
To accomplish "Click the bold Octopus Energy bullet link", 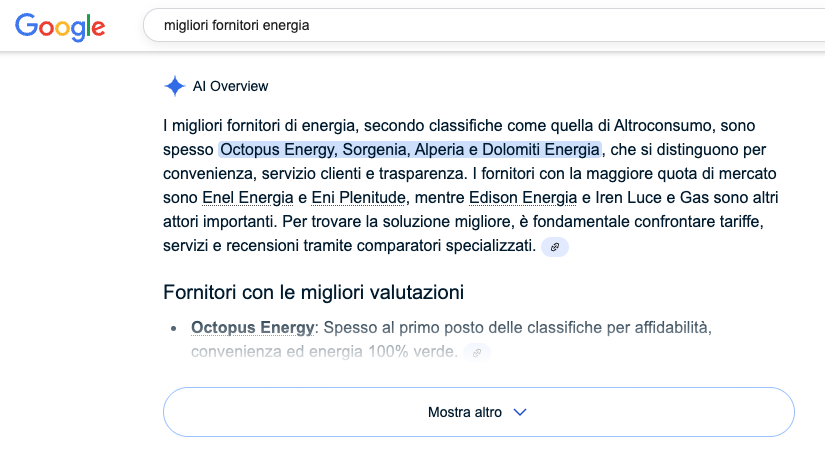I will [x=253, y=328].
